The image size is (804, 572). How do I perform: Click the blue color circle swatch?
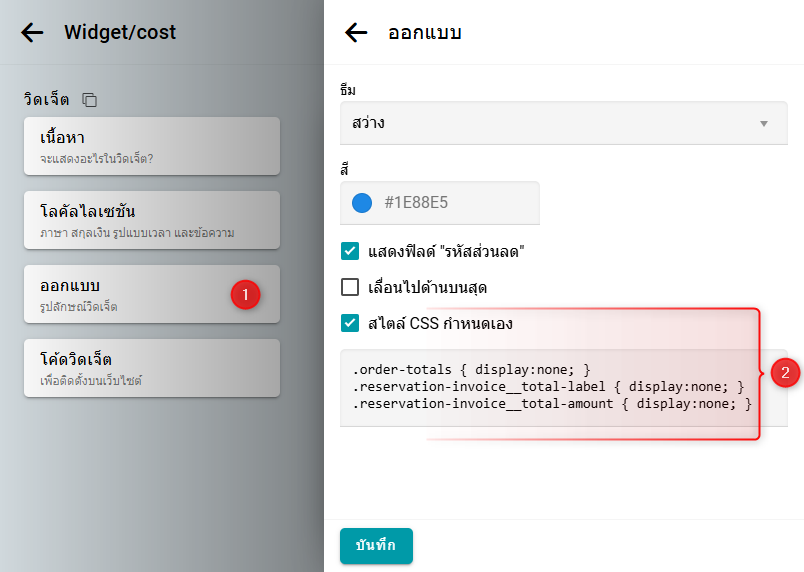click(x=362, y=203)
